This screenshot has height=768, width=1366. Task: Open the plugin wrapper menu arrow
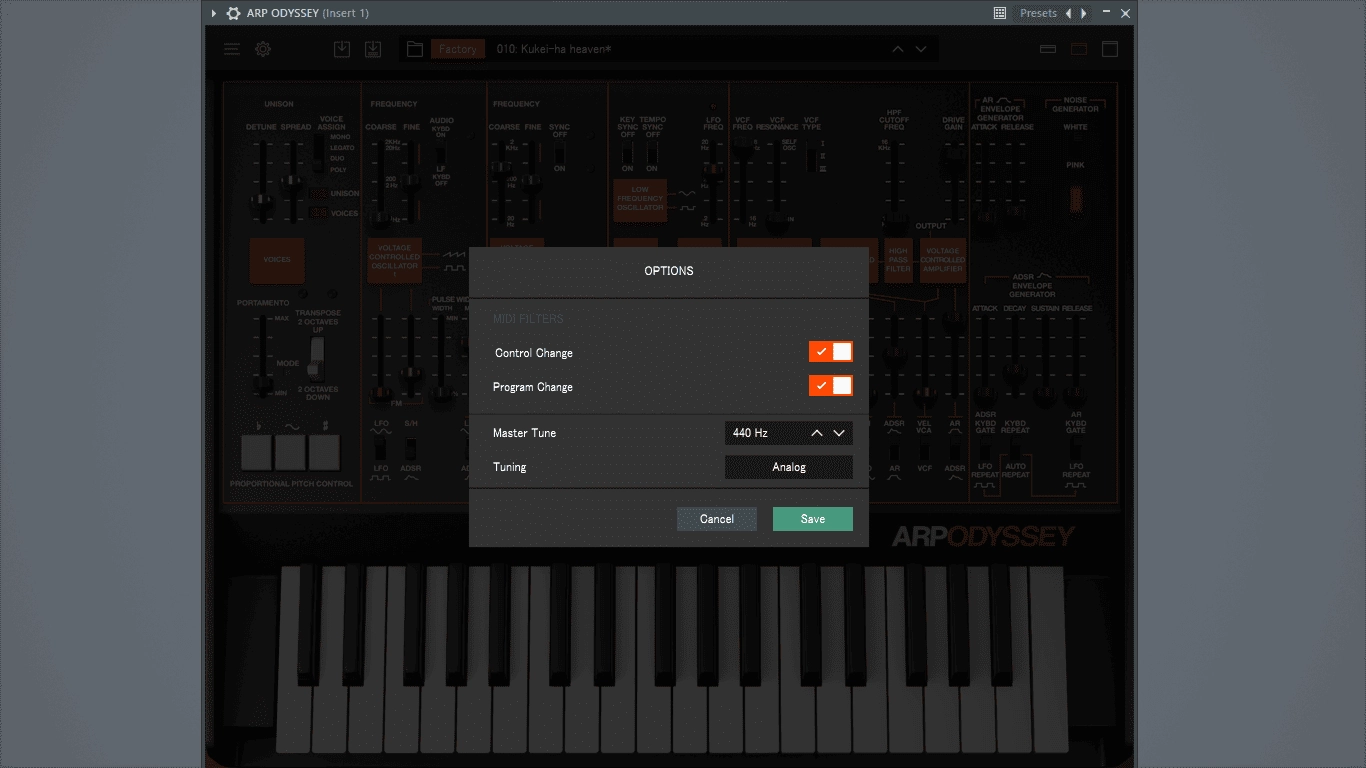tap(213, 13)
